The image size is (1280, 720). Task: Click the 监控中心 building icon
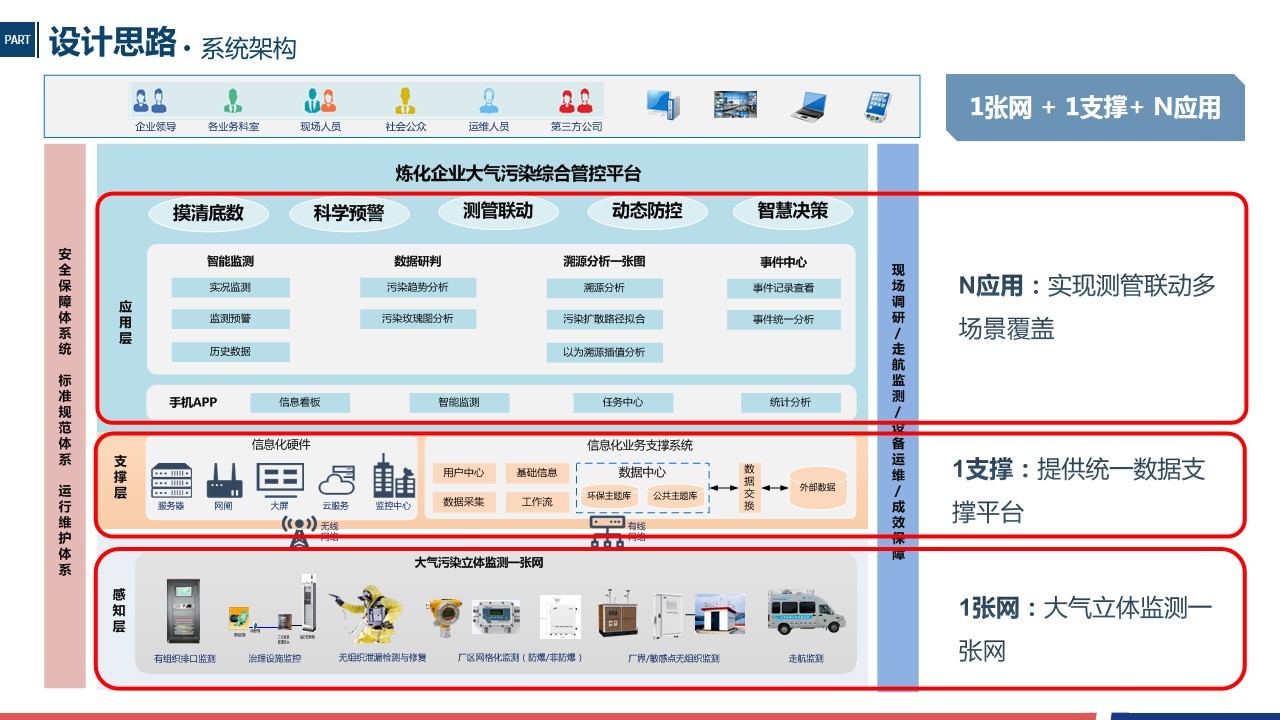[394, 476]
